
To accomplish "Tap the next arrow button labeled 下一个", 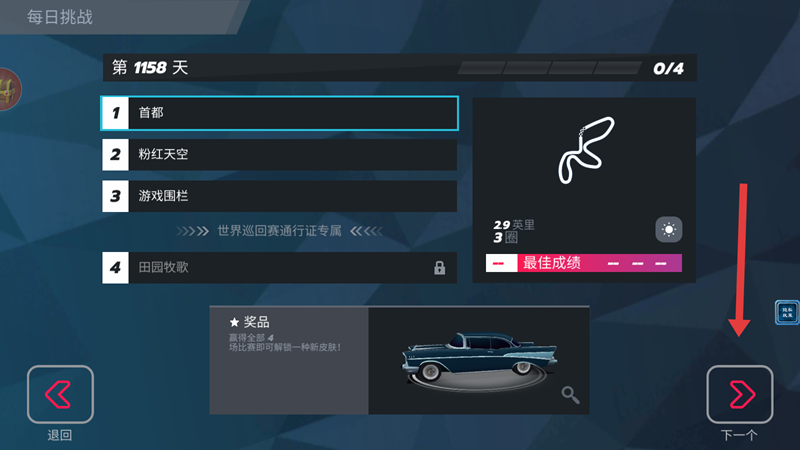I will click(740, 394).
